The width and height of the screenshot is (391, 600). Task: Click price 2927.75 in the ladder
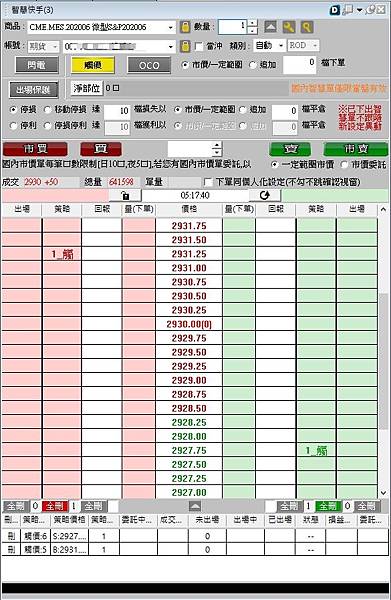tap(189, 451)
